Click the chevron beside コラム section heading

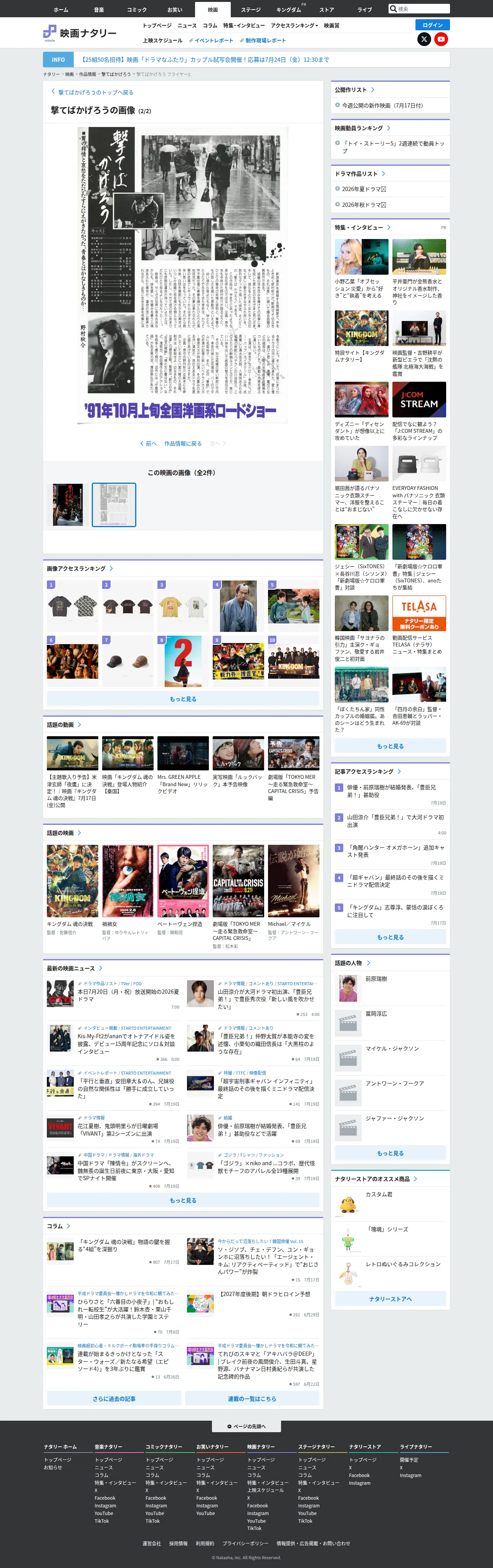click(68, 1226)
